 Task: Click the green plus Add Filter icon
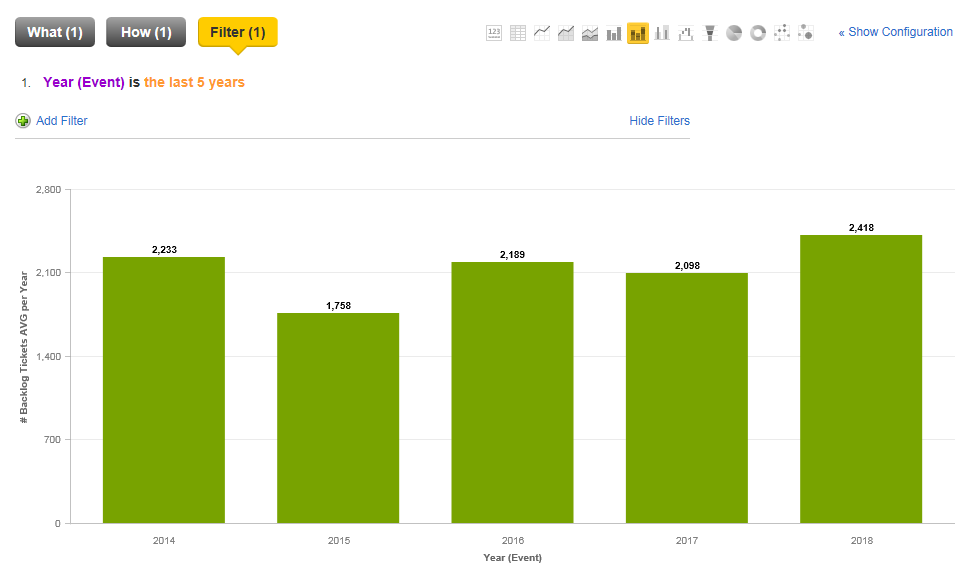tap(23, 121)
